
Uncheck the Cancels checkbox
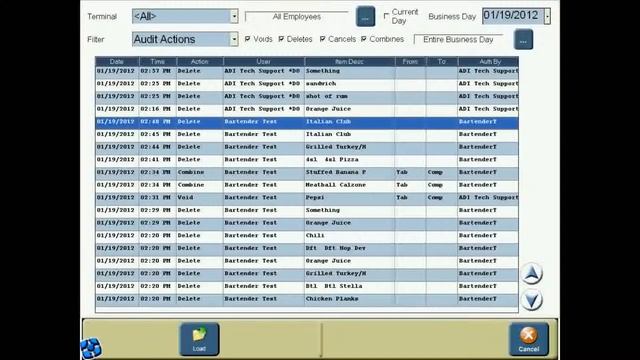[x=322, y=39]
